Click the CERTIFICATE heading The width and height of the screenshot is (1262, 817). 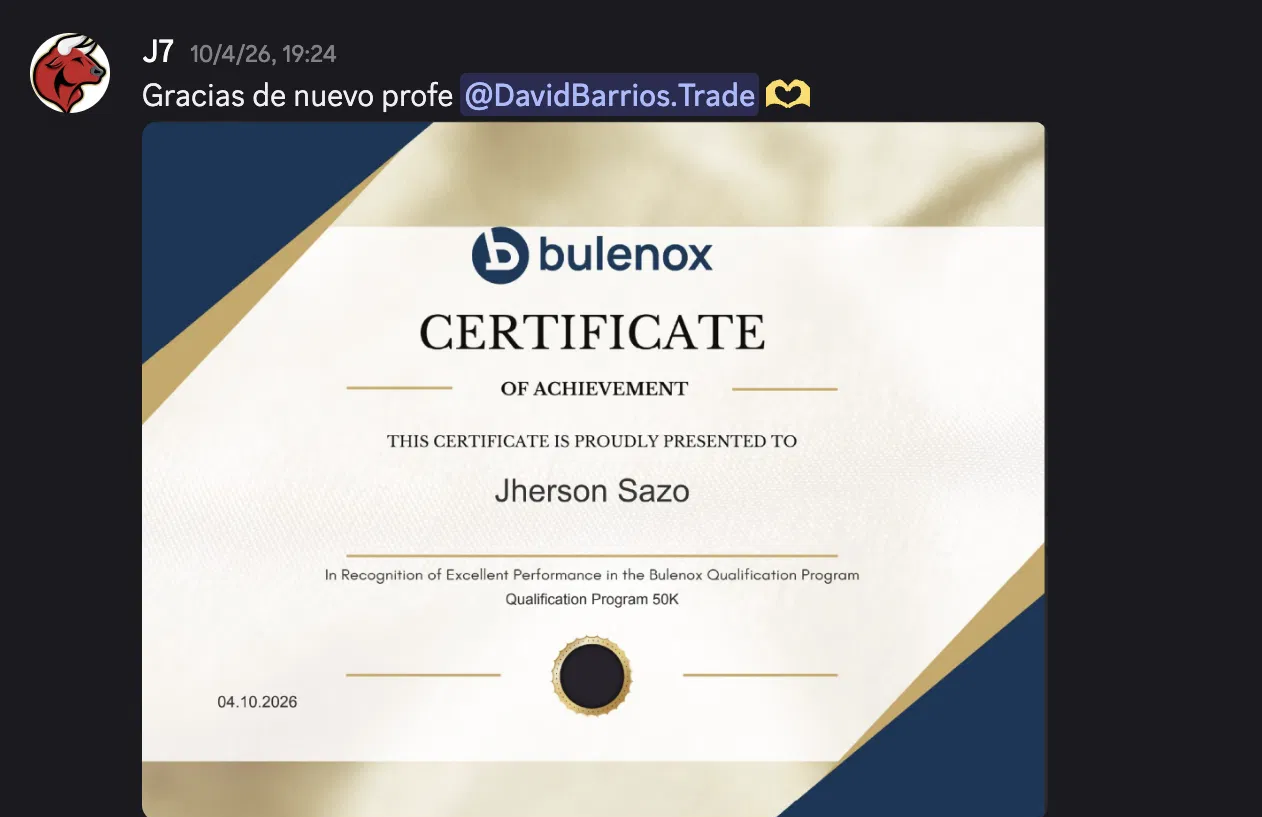tap(592, 332)
